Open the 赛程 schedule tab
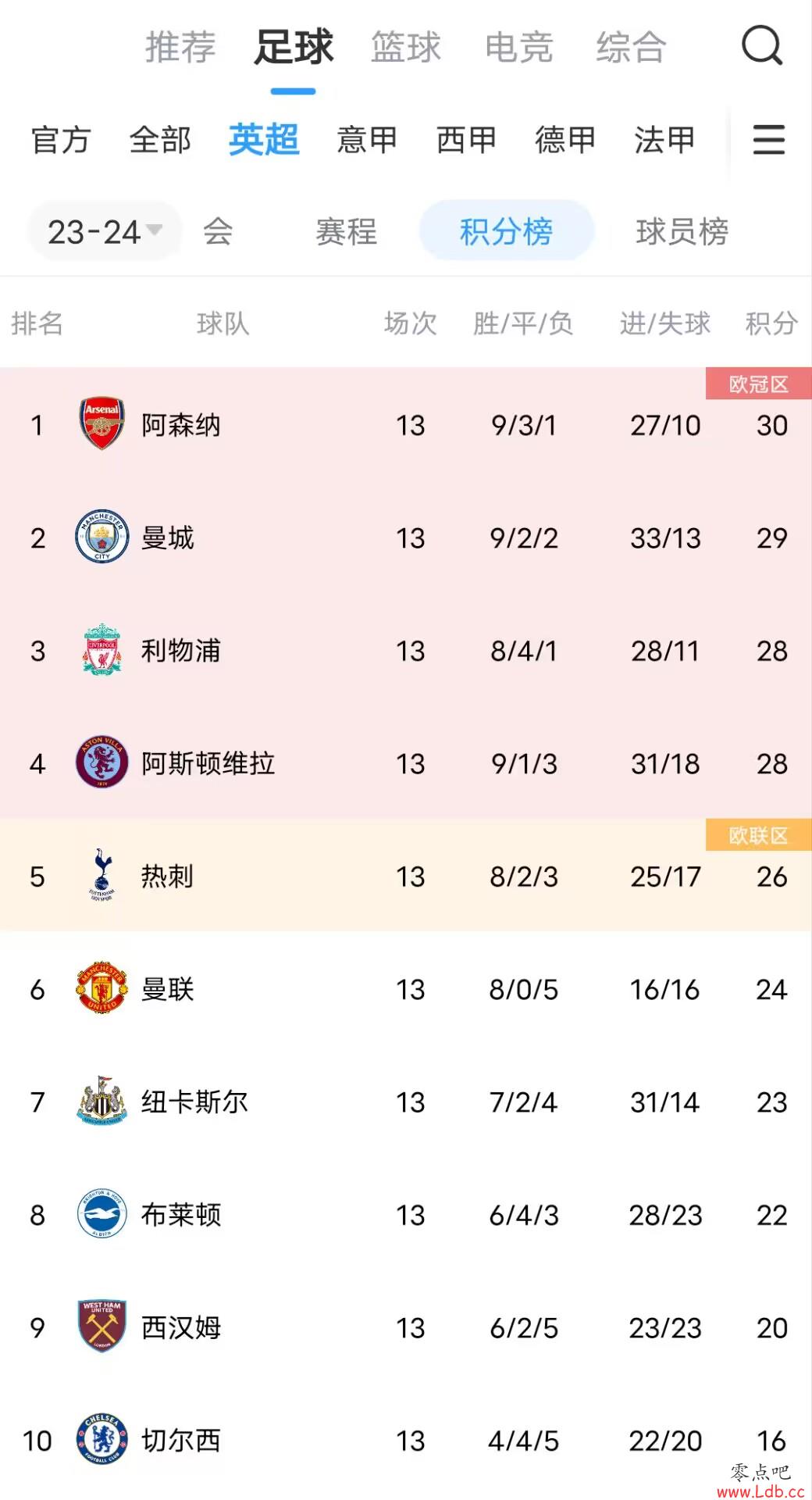 tap(346, 231)
